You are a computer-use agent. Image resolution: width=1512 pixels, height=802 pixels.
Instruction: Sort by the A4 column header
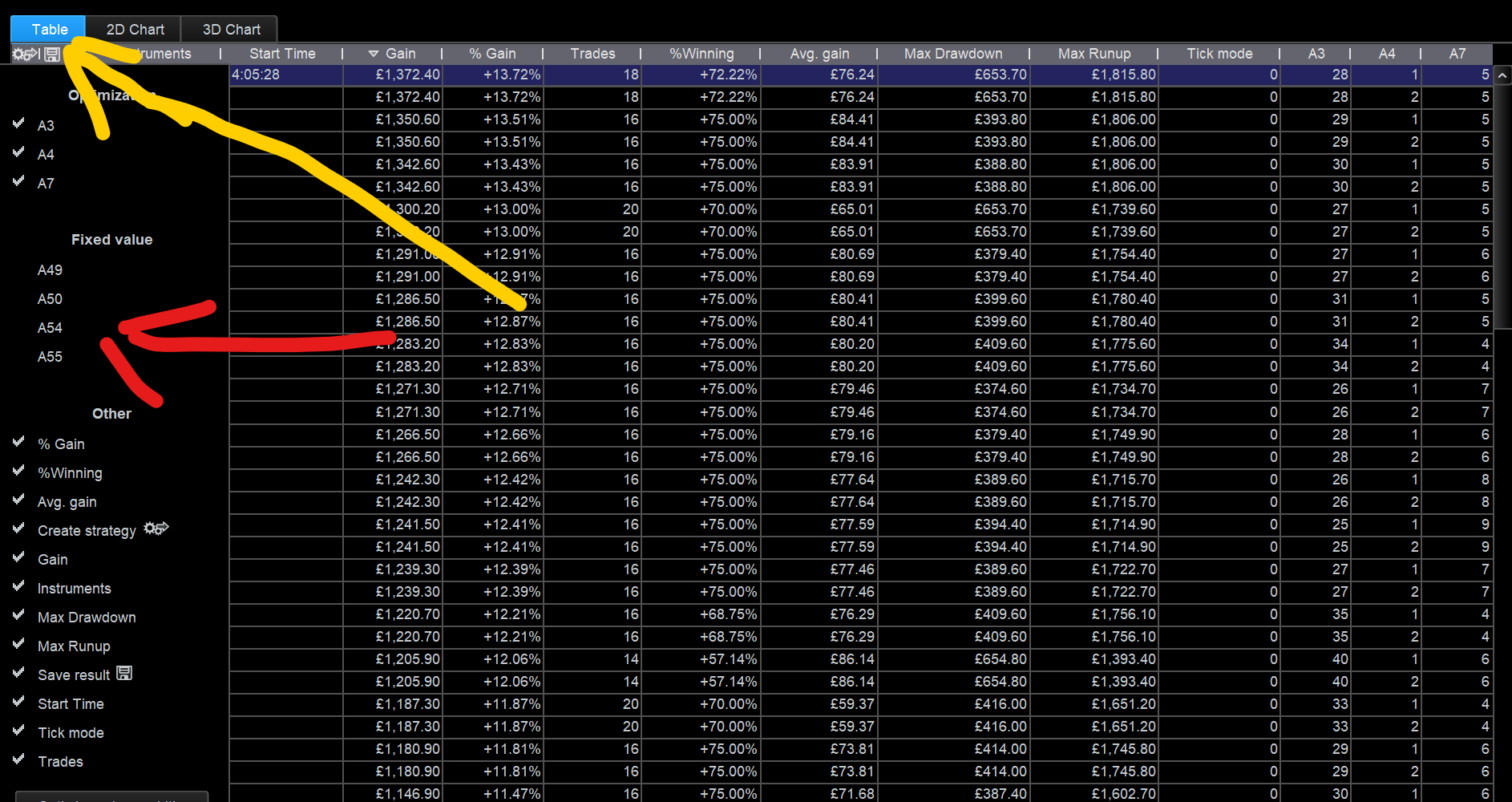click(x=1386, y=54)
